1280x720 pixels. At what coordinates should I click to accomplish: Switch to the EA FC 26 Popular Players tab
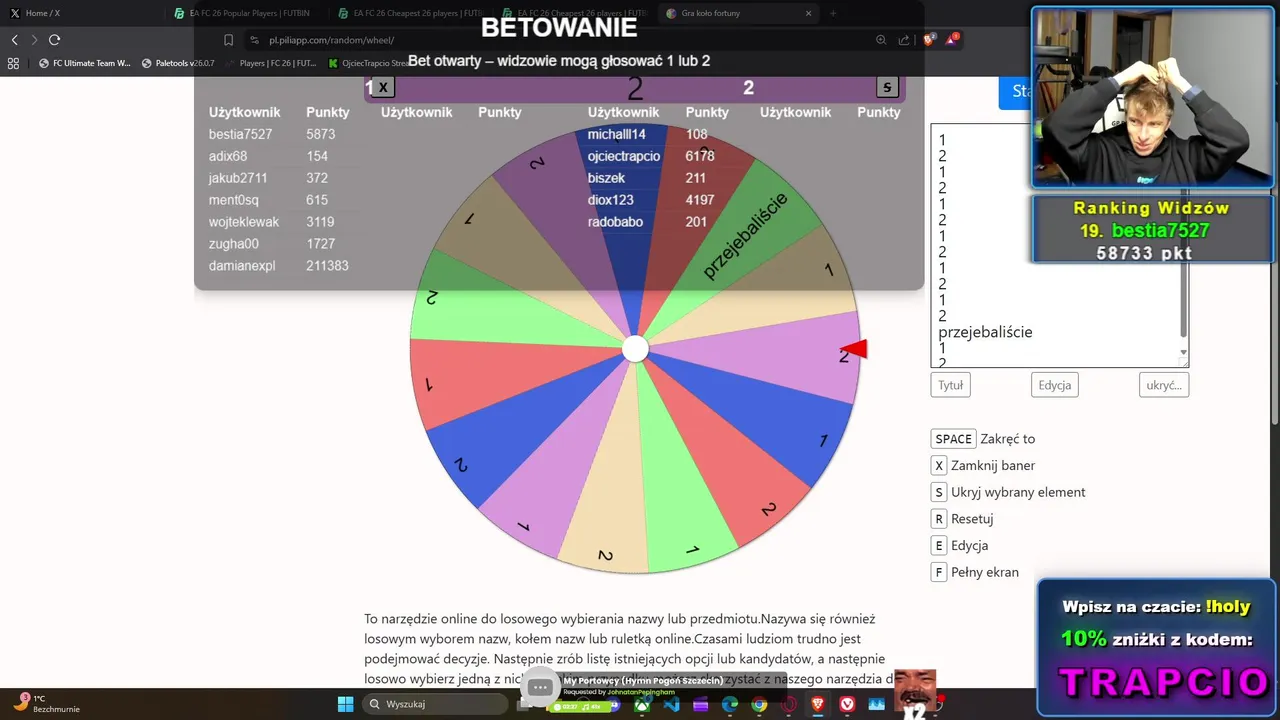(245, 13)
